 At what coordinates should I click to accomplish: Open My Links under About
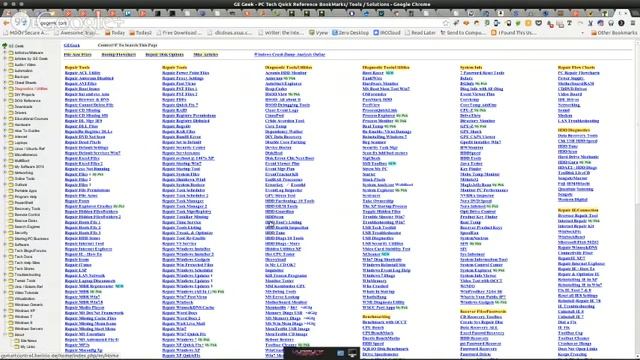pos(27,347)
